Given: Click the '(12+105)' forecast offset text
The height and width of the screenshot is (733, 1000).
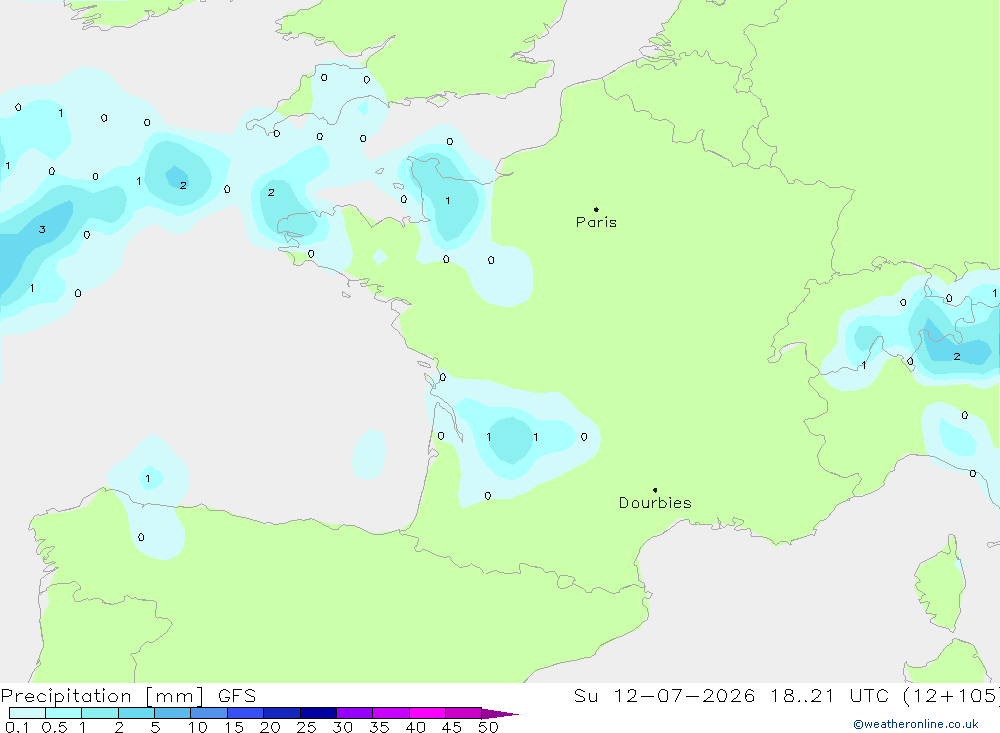Looking at the screenshot, I should pos(951,696).
